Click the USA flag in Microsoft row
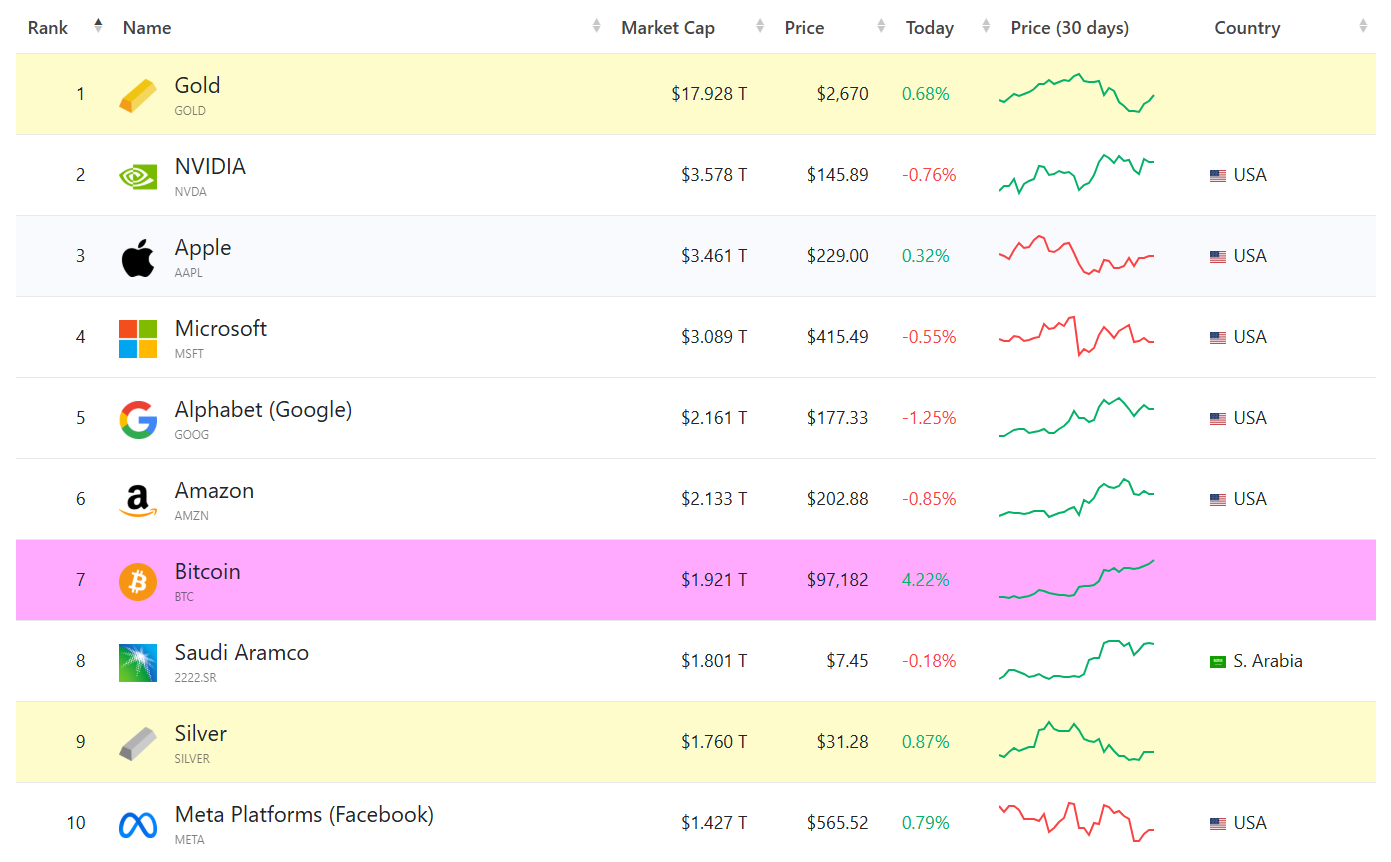Viewport: 1391px width, 862px height. (1218, 338)
